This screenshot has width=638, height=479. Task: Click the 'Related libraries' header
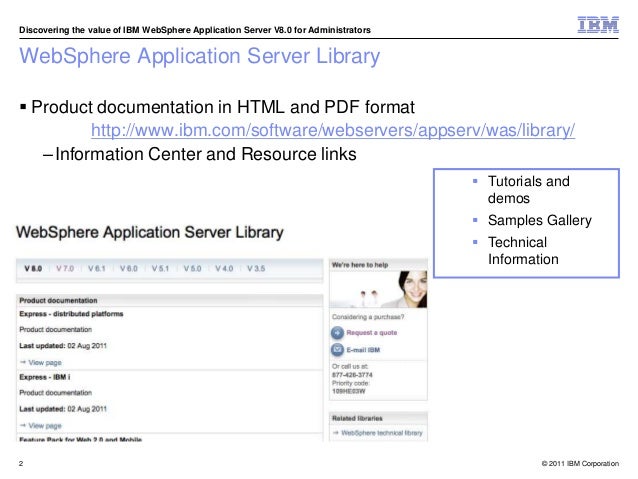pos(357,418)
